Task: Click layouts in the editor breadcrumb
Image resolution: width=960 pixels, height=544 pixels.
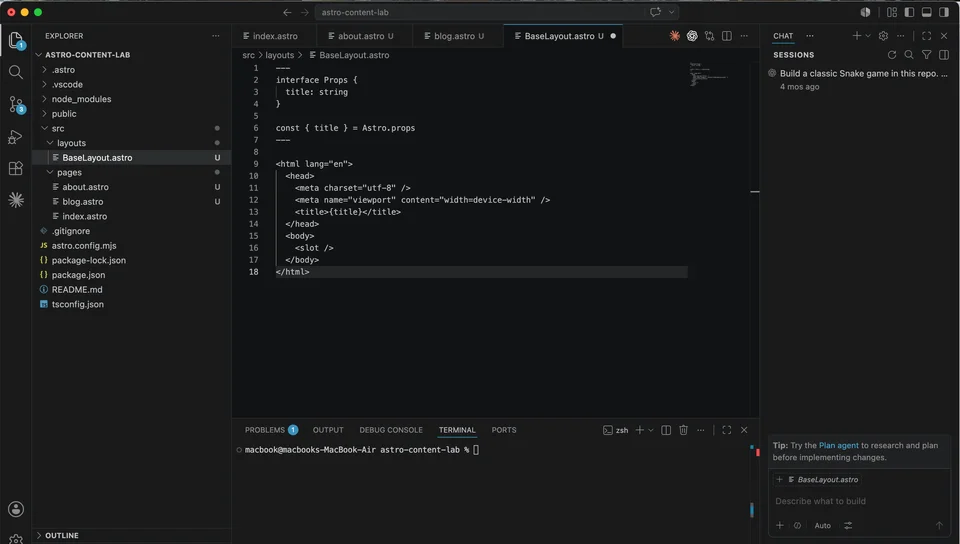Action: [280, 55]
